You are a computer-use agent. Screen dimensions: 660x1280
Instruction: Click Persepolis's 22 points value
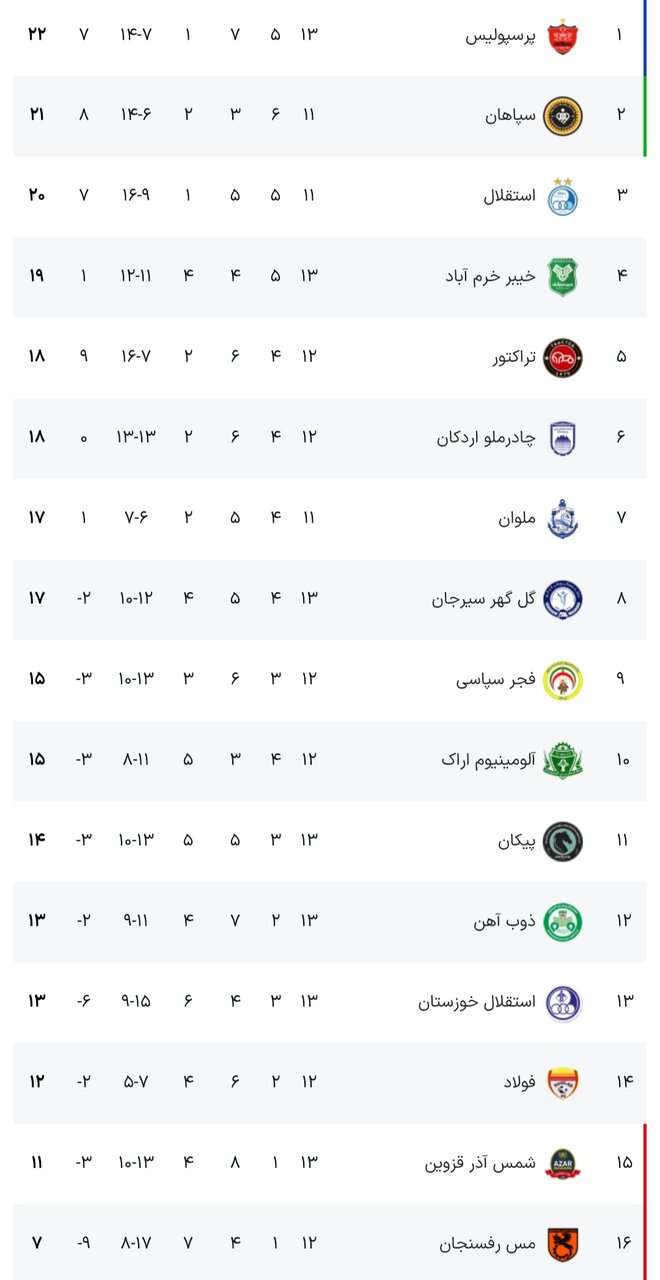[37, 35]
